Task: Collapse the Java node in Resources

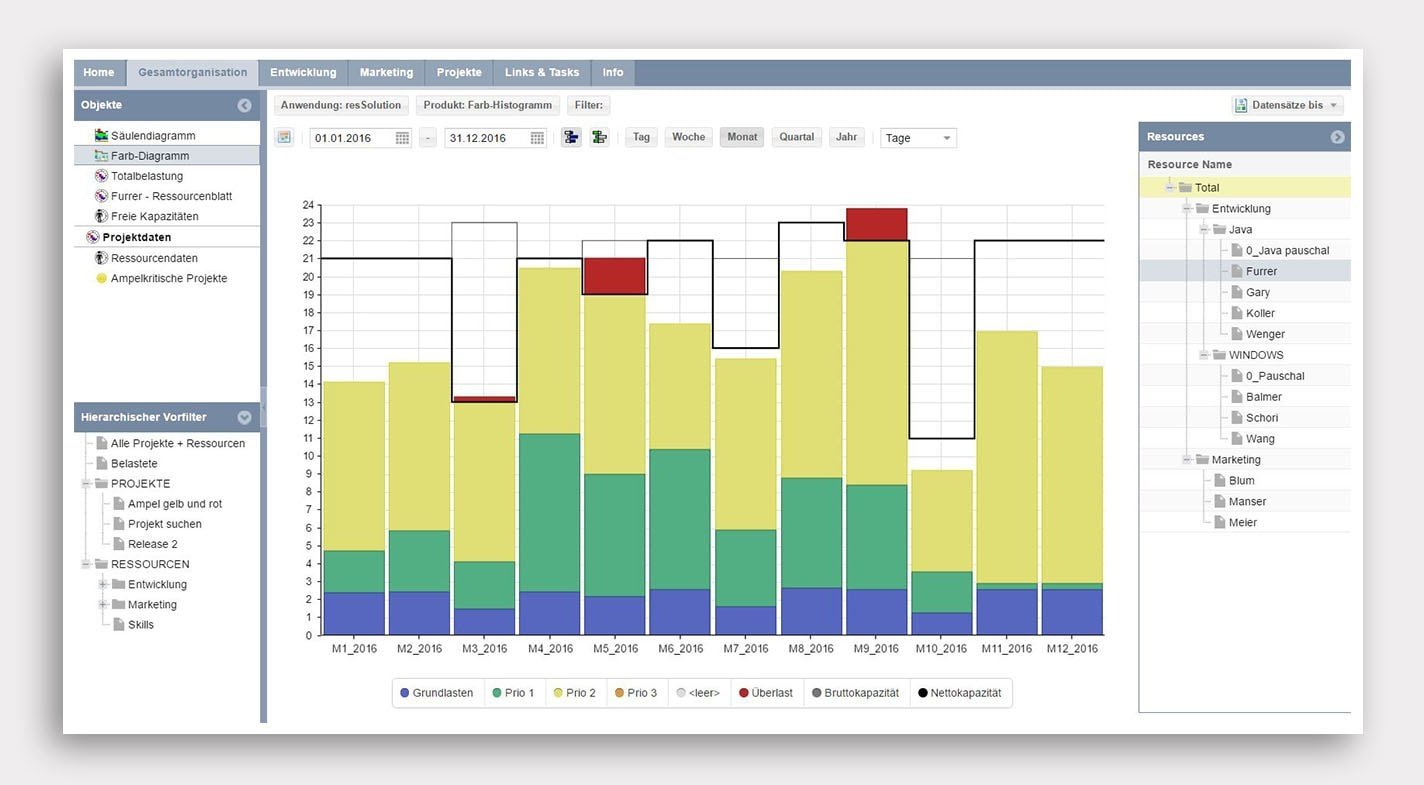Action: (x=1205, y=230)
